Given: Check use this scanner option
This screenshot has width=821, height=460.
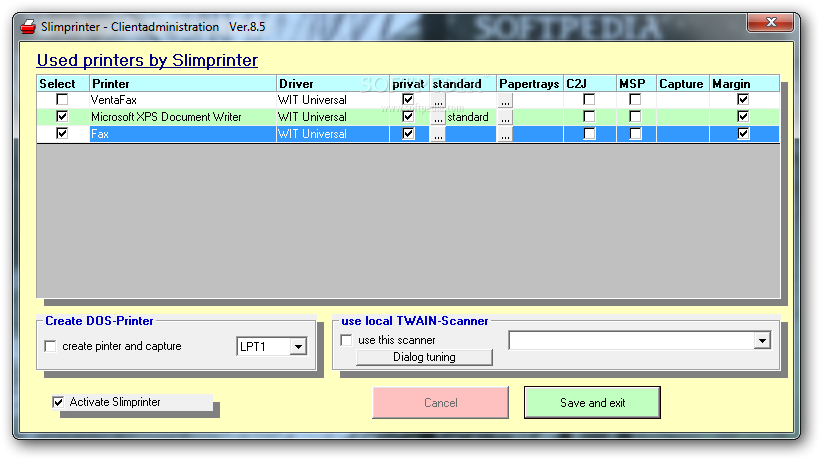Looking at the screenshot, I should click(x=346, y=340).
